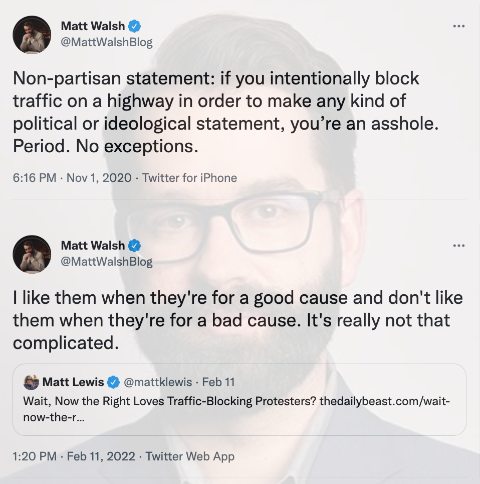Open the quoted tweet card about traffic-blocking protesters
Viewport: 480px width, 484px height.
(x=239, y=399)
